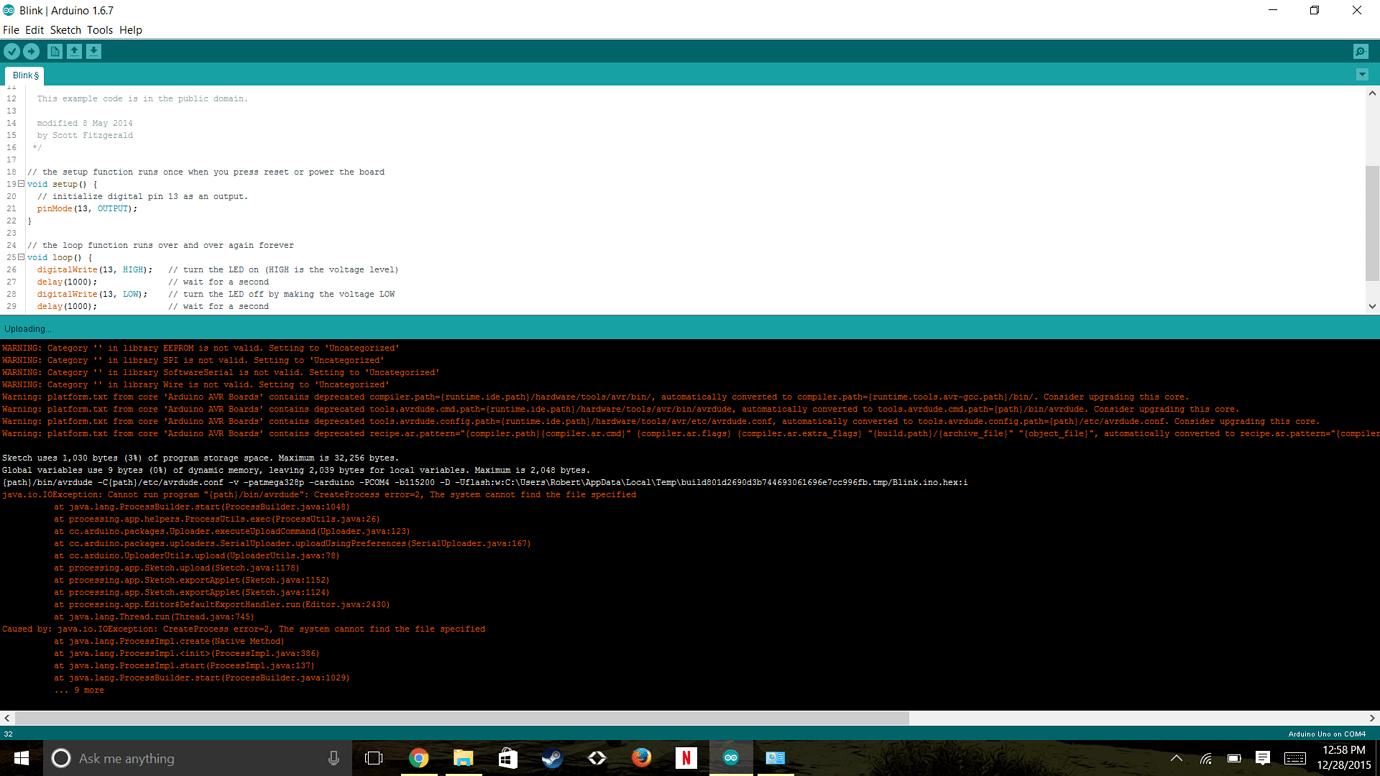Open the Action Center notifications icon

pyautogui.click(x=1262, y=758)
